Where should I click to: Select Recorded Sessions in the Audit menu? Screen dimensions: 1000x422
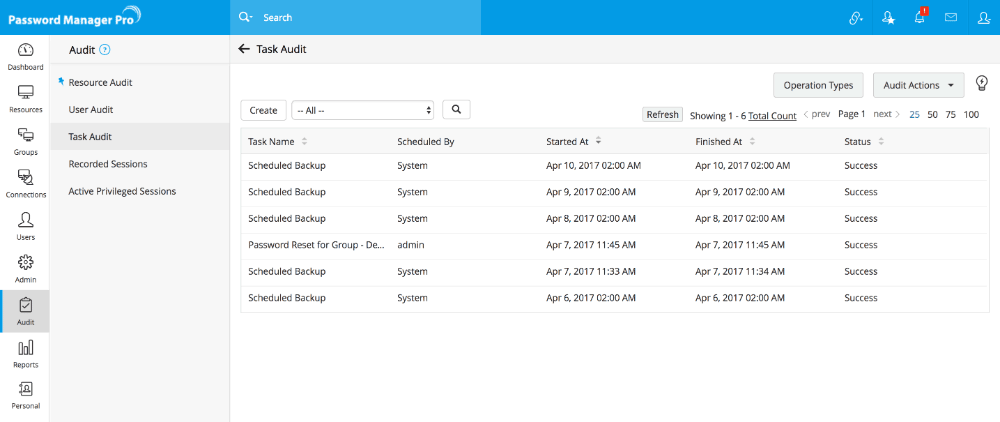(x=108, y=163)
